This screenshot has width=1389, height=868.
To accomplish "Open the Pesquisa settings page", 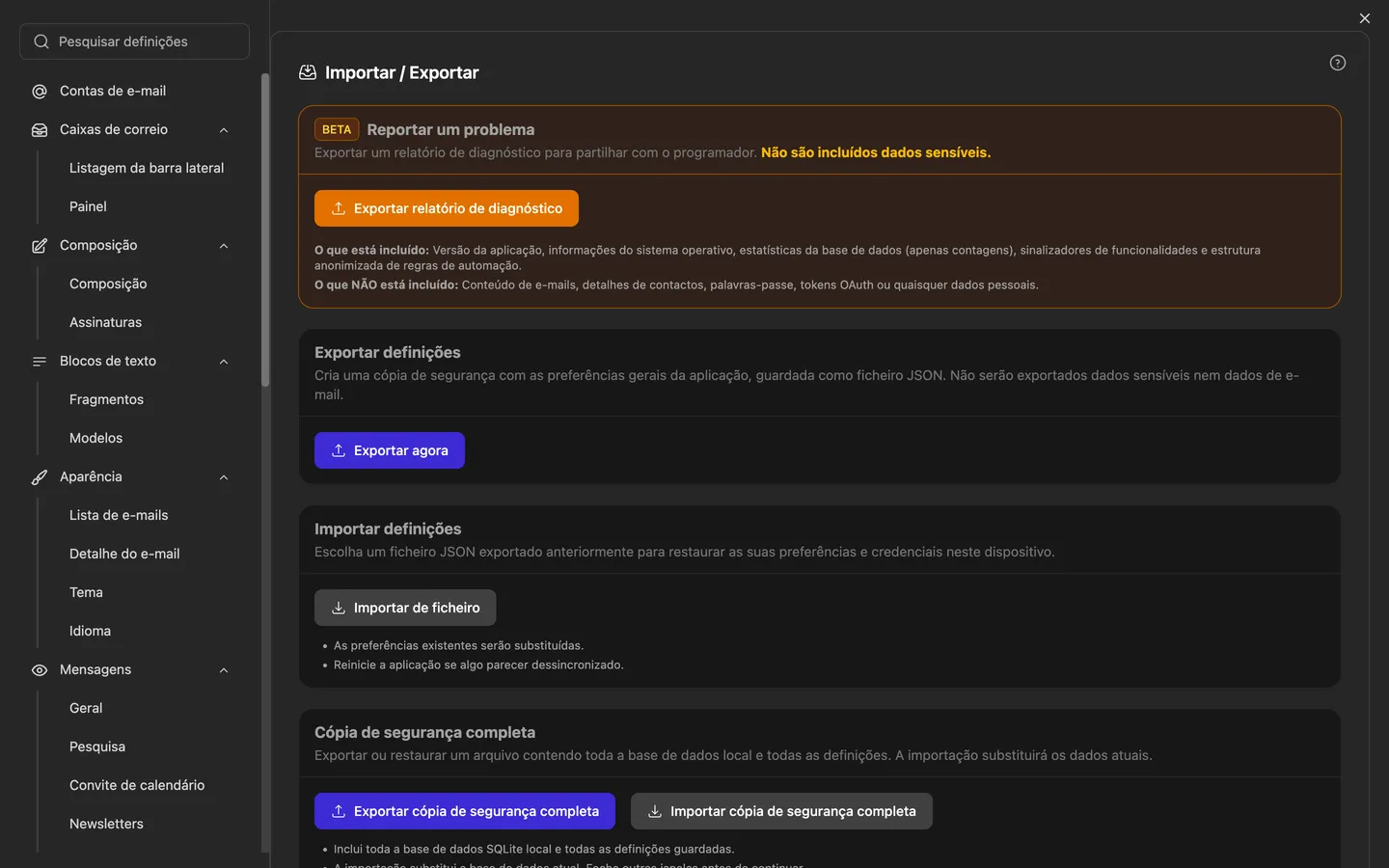I will [97, 746].
